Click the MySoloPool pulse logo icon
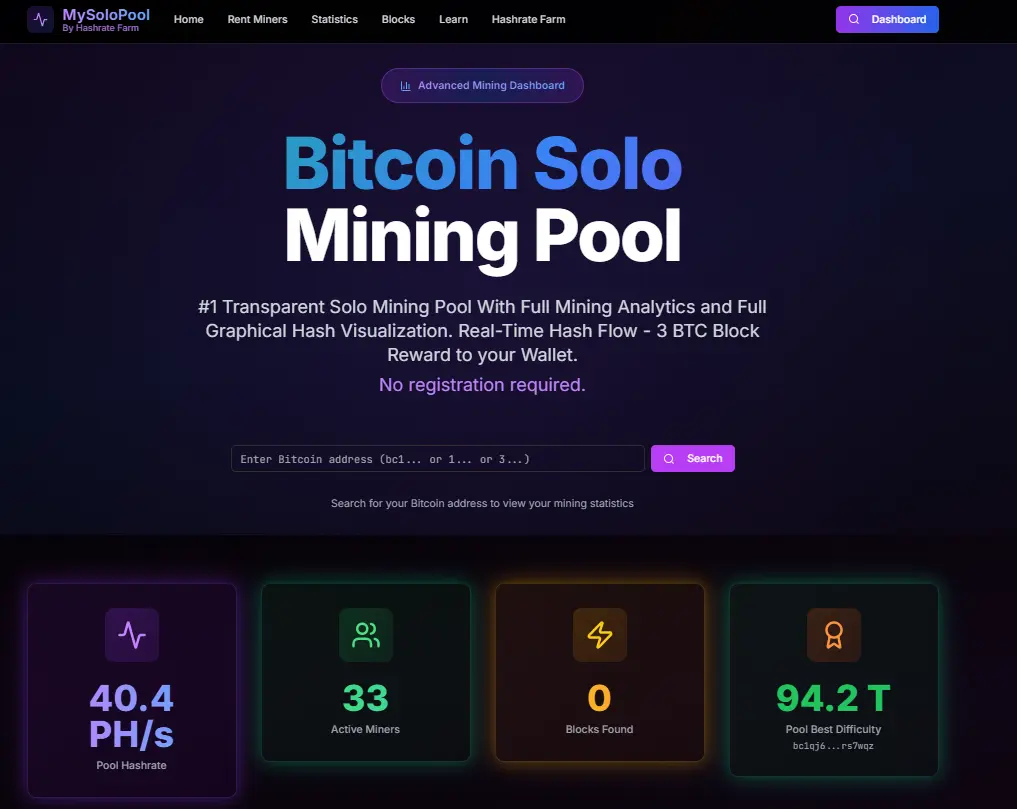This screenshot has width=1017, height=809. (x=41, y=20)
